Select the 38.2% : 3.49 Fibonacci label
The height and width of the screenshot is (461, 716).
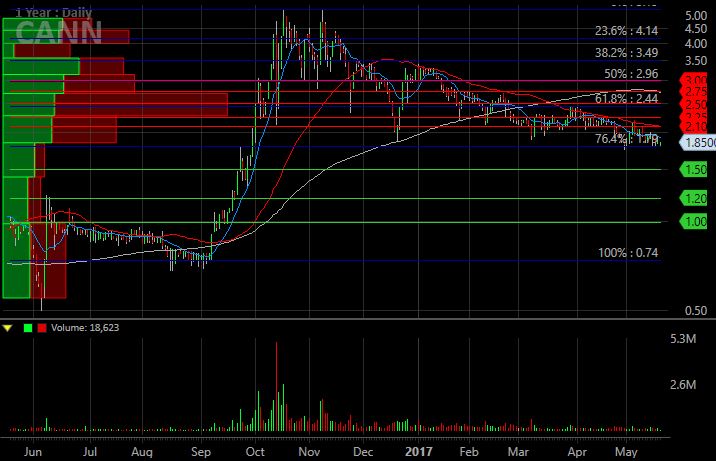point(626,52)
